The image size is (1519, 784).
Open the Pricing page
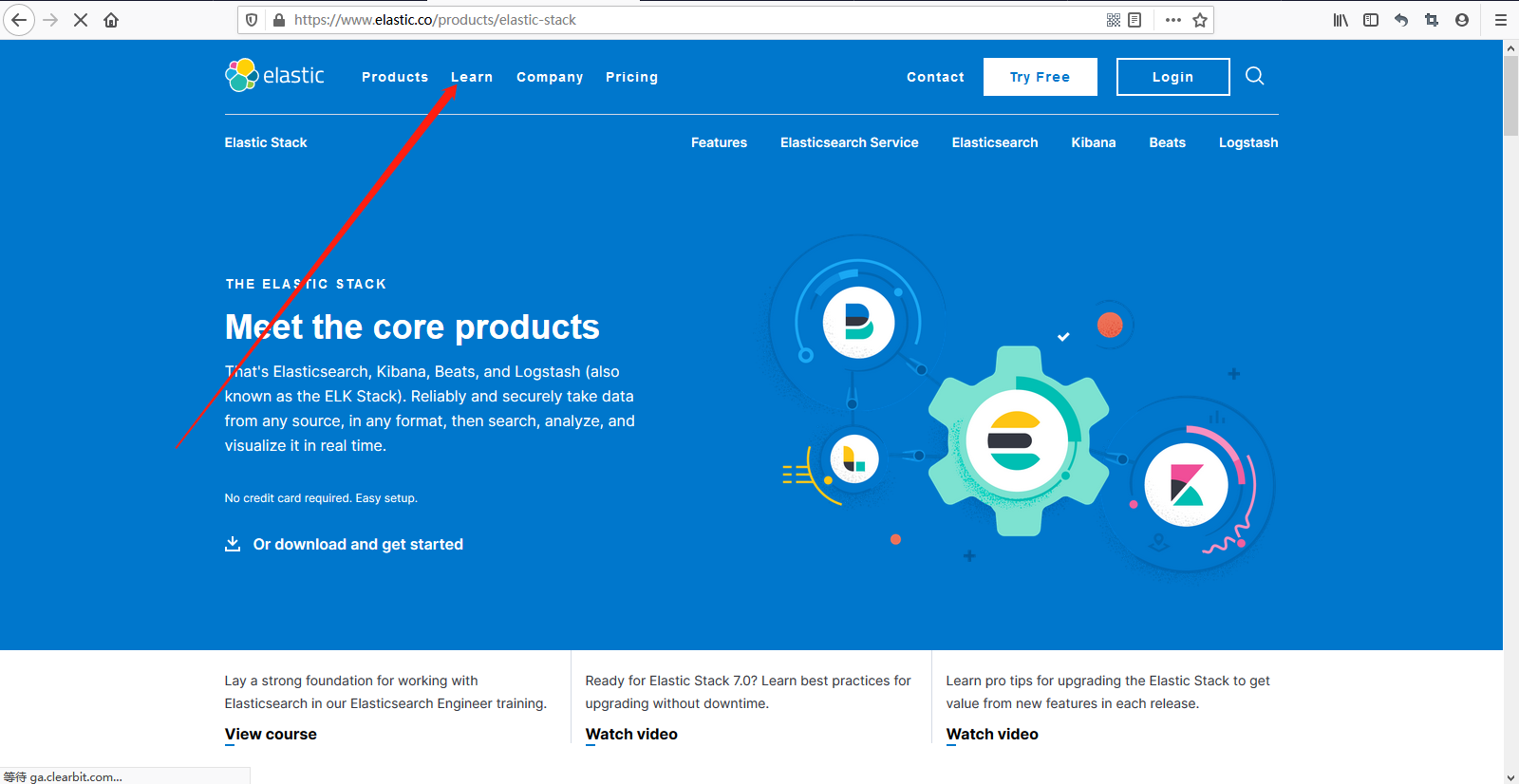(x=631, y=77)
